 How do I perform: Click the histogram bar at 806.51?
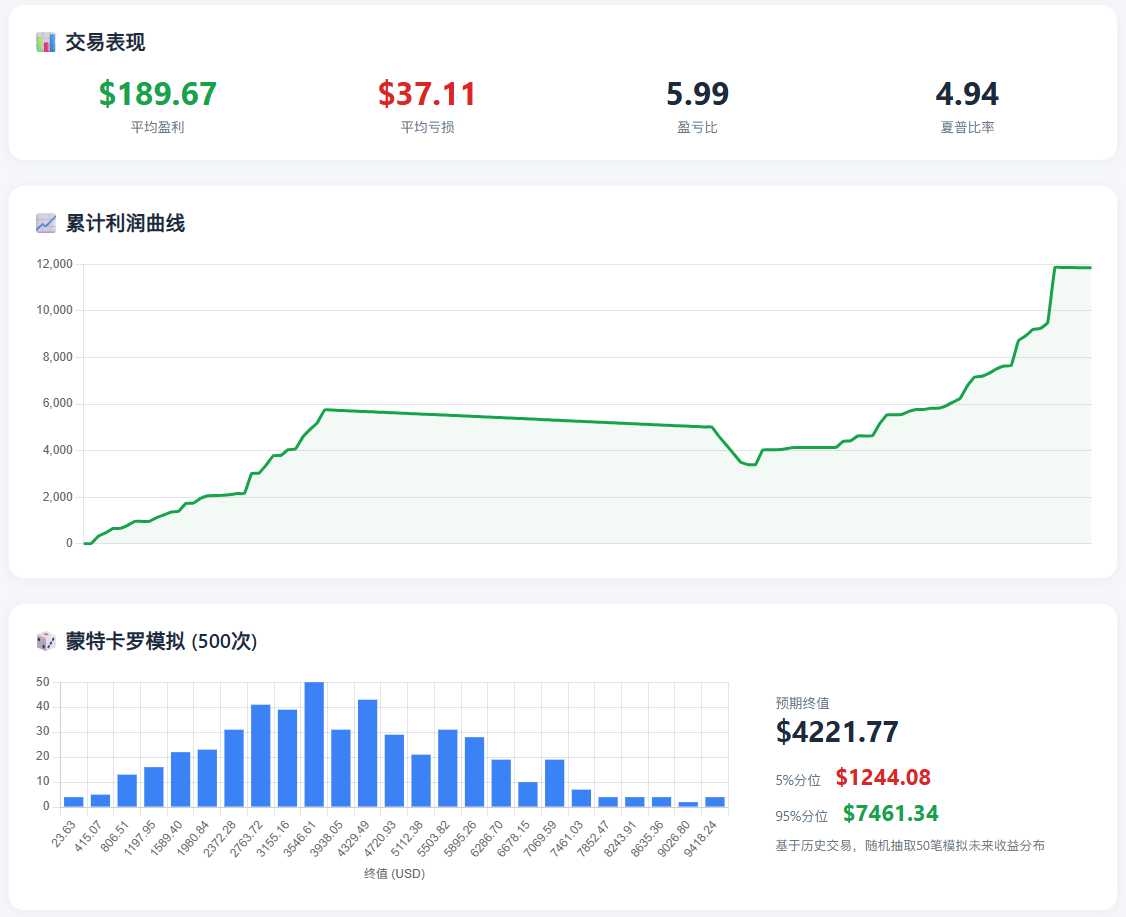(127, 791)
